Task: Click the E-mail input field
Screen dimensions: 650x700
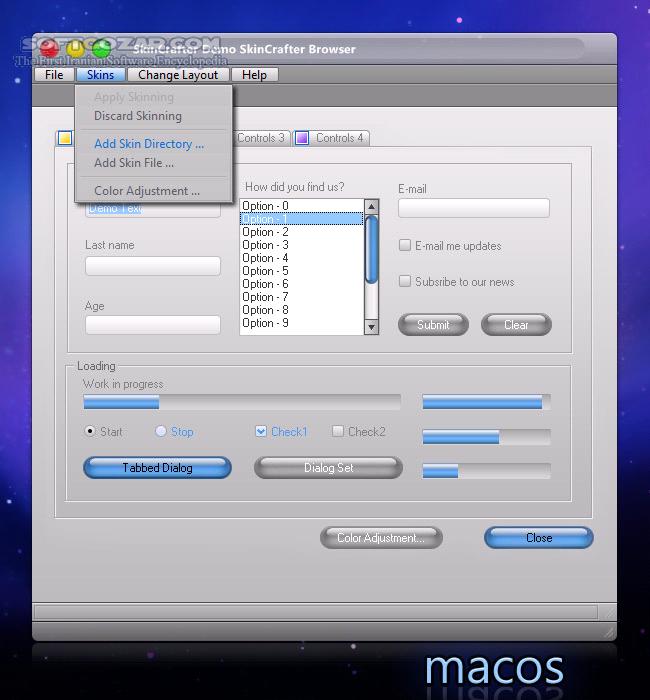Action: 474,208
